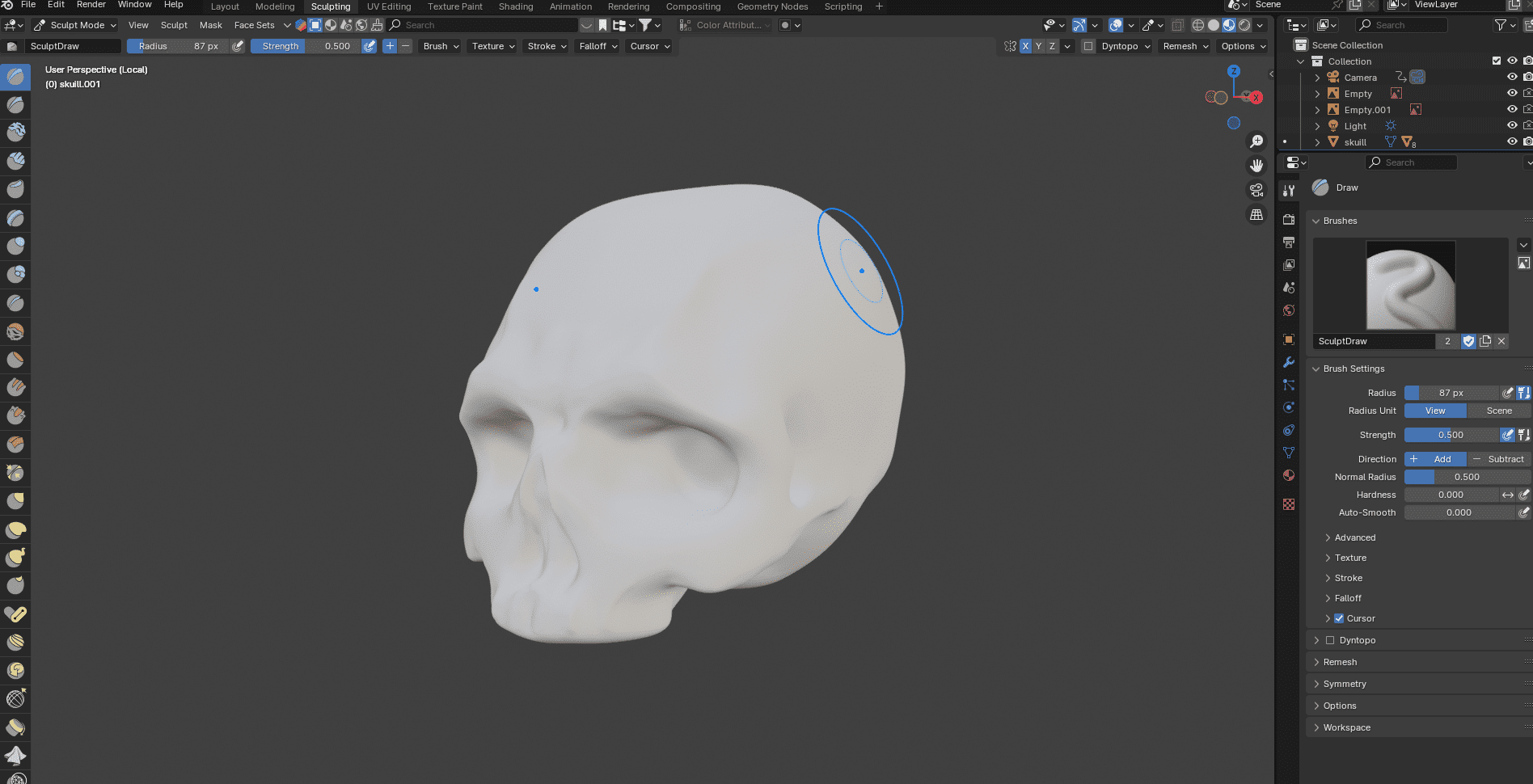The image size is (1533, 784).
Task: Open the Falloff dropdown in the header
Action: pos(597,46)
